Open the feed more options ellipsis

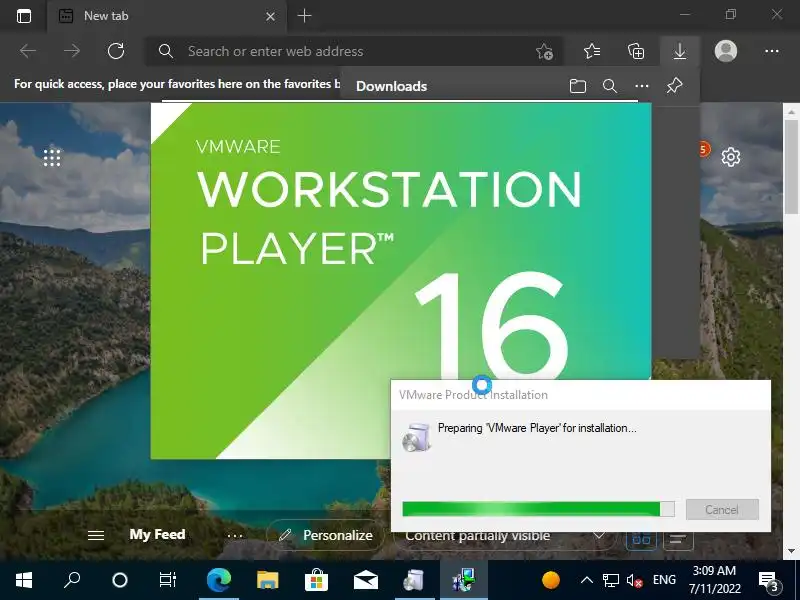(235, 536)
